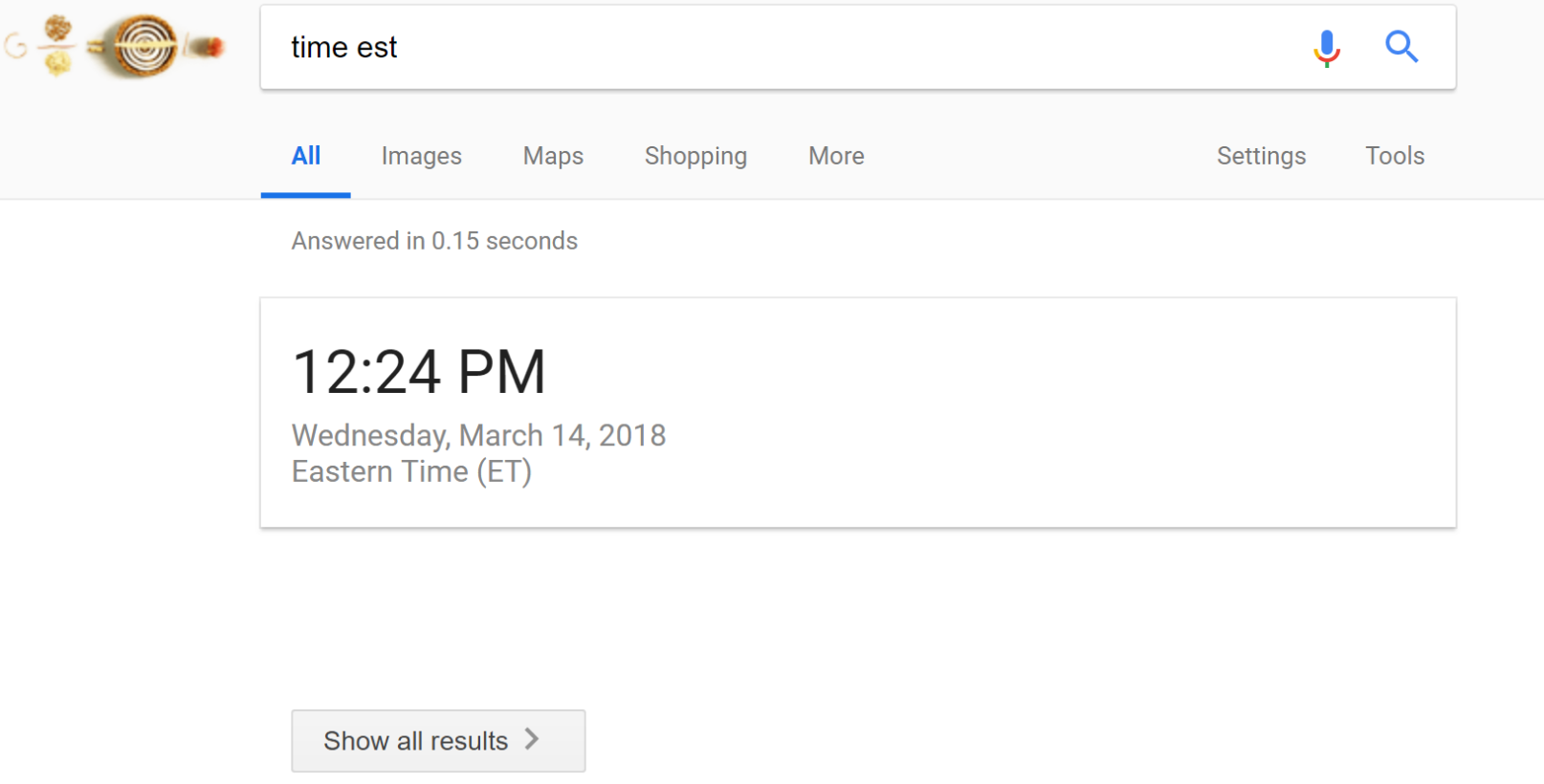The height and width of the screenshot is (784, 1544).
Task: Click the Answered in 0.15 seconds text
Action: click(x=433, y=240)
